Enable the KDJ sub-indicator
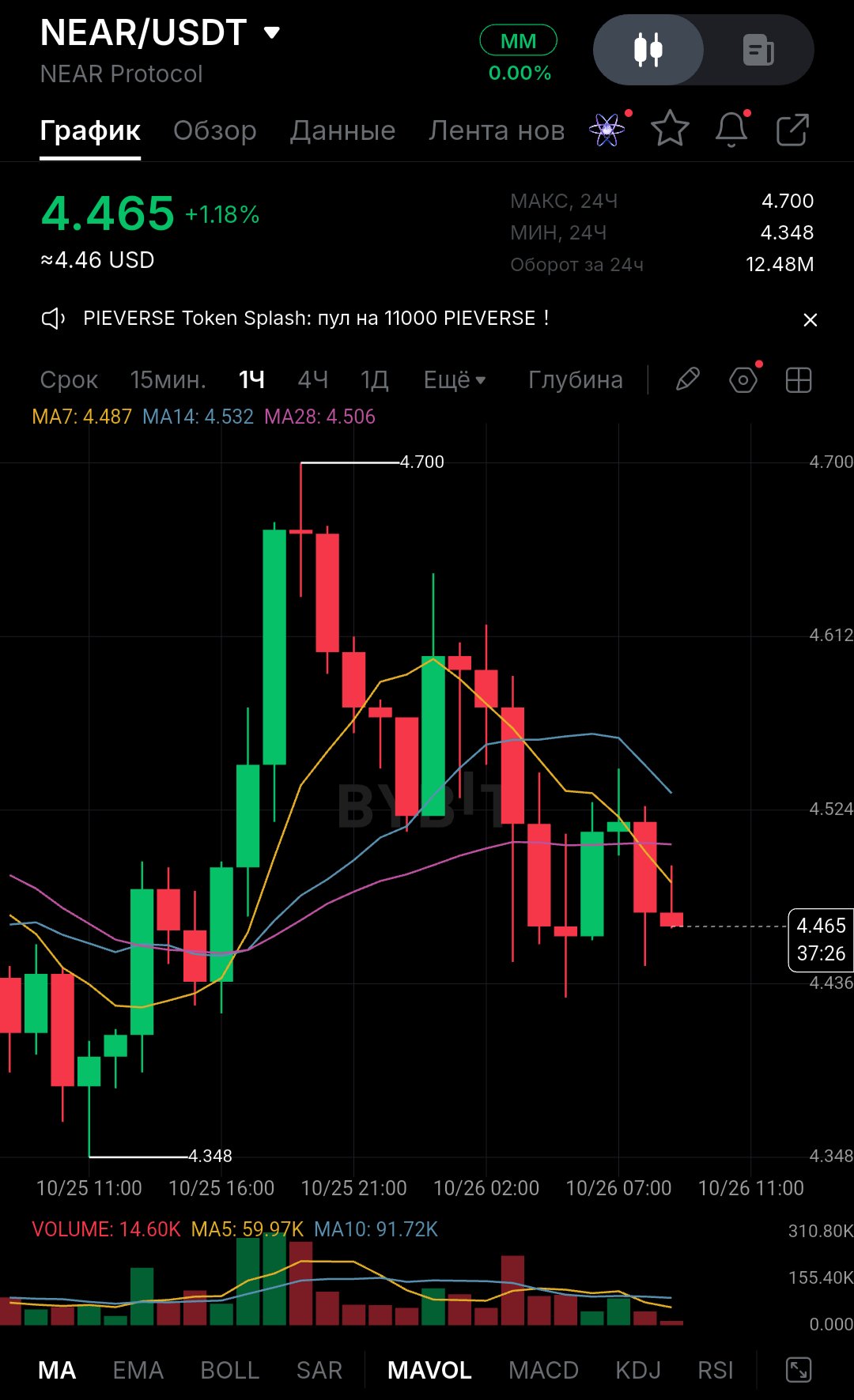This screenshot has width=854, height=1400. [638, 1370]
